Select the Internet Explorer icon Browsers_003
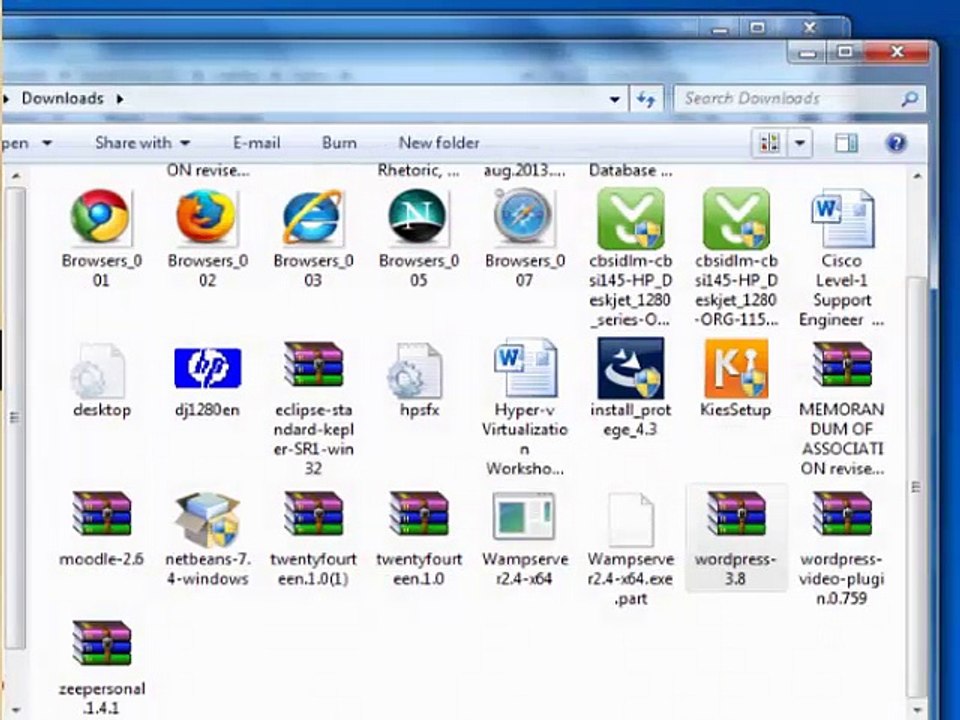This screenshot has width=960, height=720. coord(313,217)
